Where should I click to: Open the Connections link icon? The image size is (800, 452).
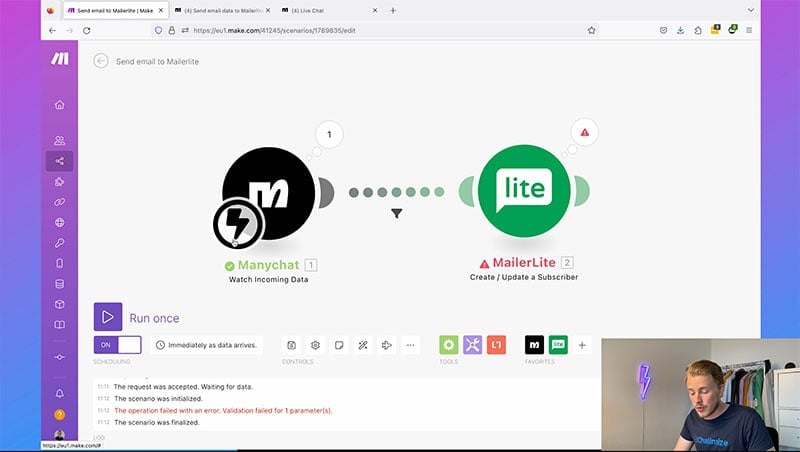[x=60, y=202]
